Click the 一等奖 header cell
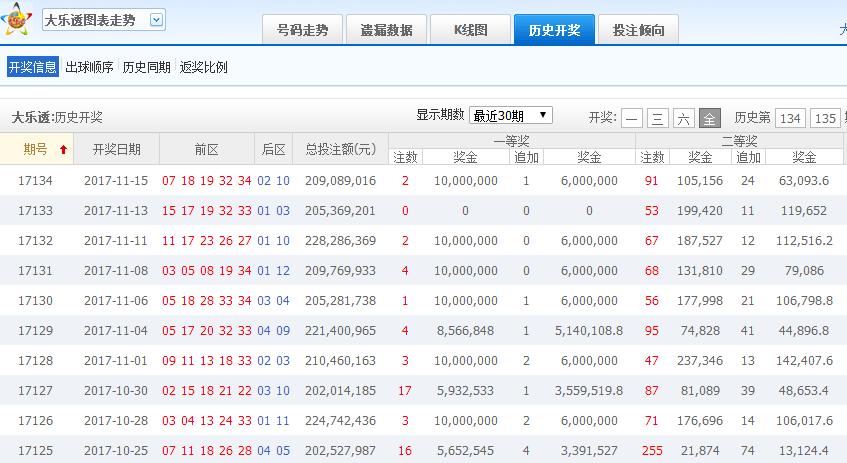 tap(512, 141)
